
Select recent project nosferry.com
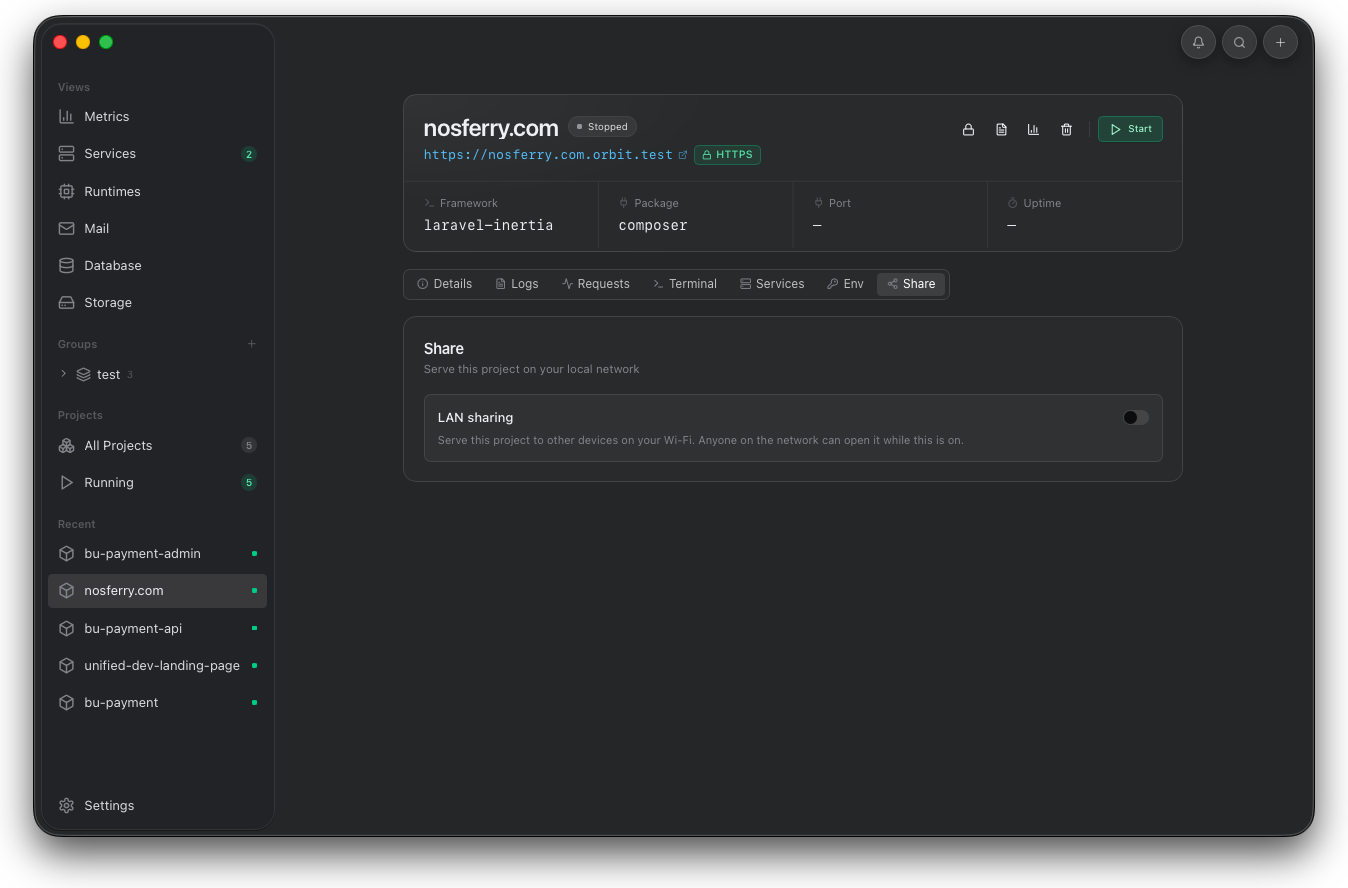coord(157,590)
